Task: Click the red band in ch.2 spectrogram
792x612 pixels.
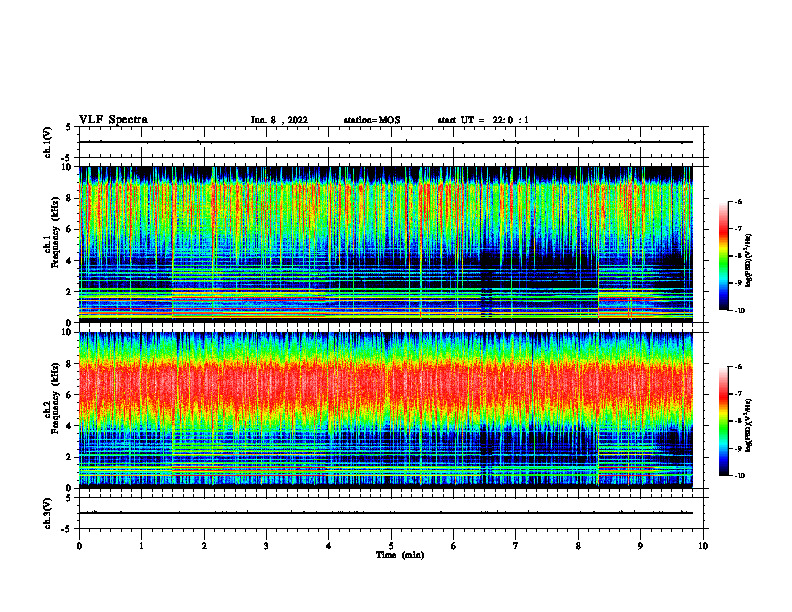Action: tap(386, 386)
